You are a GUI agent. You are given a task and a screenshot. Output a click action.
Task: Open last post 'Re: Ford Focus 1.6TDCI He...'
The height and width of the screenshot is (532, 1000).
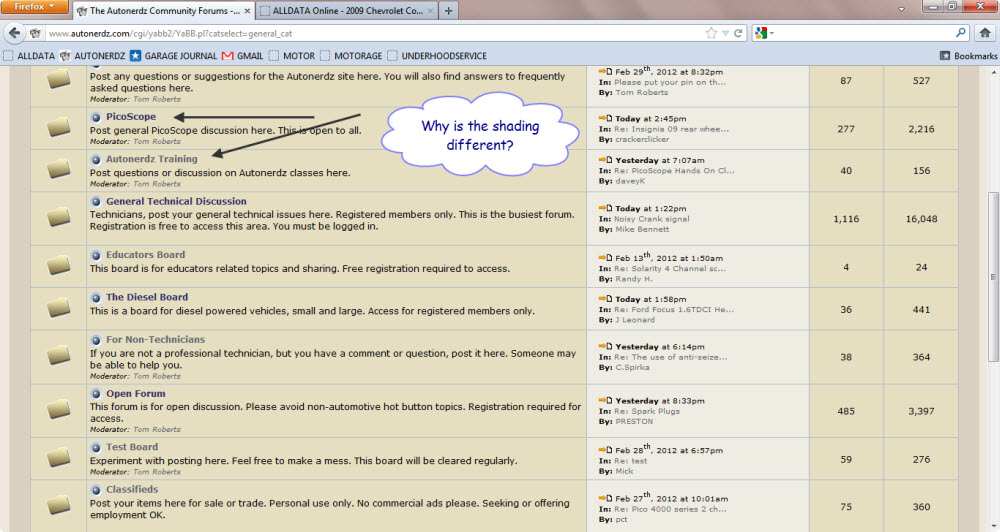[674, 309]
